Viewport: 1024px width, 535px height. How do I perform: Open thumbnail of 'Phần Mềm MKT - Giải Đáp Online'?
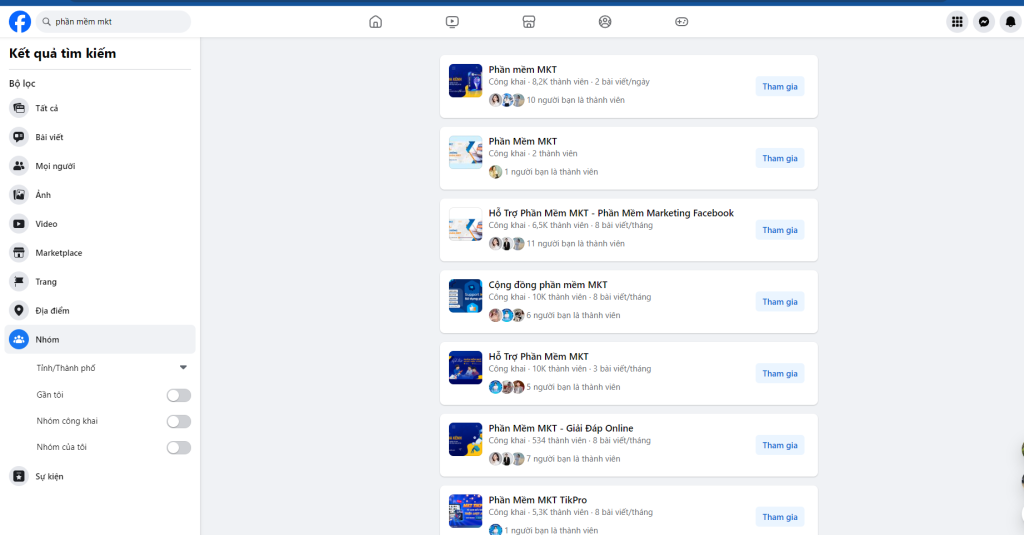coord(466,439)
